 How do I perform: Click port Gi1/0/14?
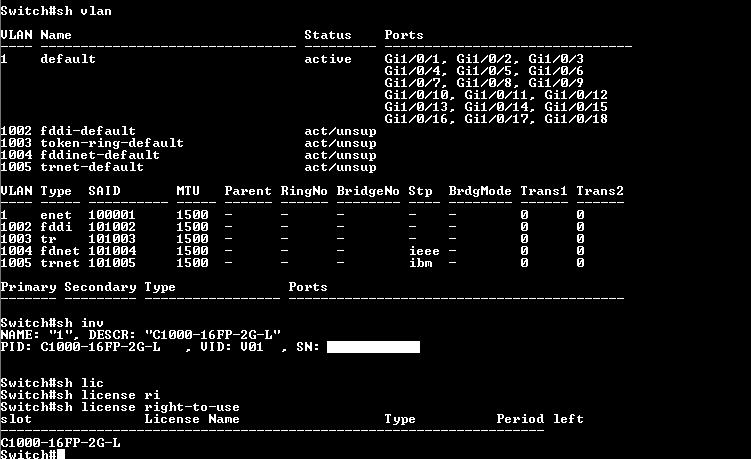point(496,107)
